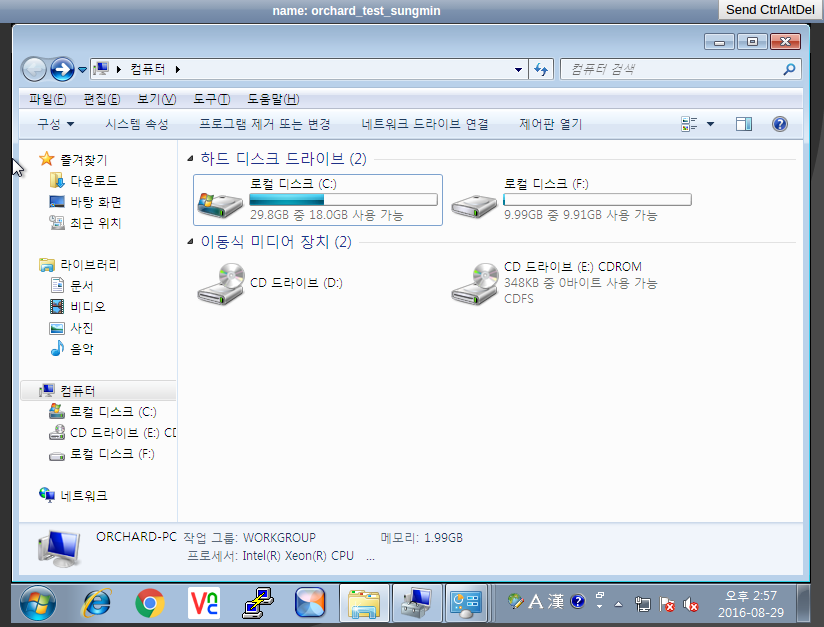Click the IME A input mode indicator
824x627 pixels.
pyautogui.click(x=535, y=601)
